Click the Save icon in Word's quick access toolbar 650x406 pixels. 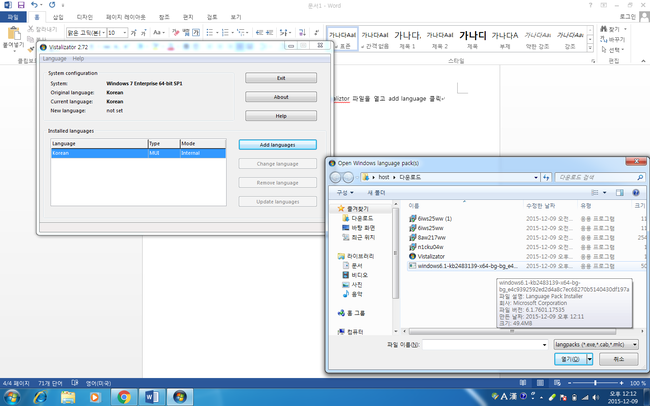(x=21, y=5)
